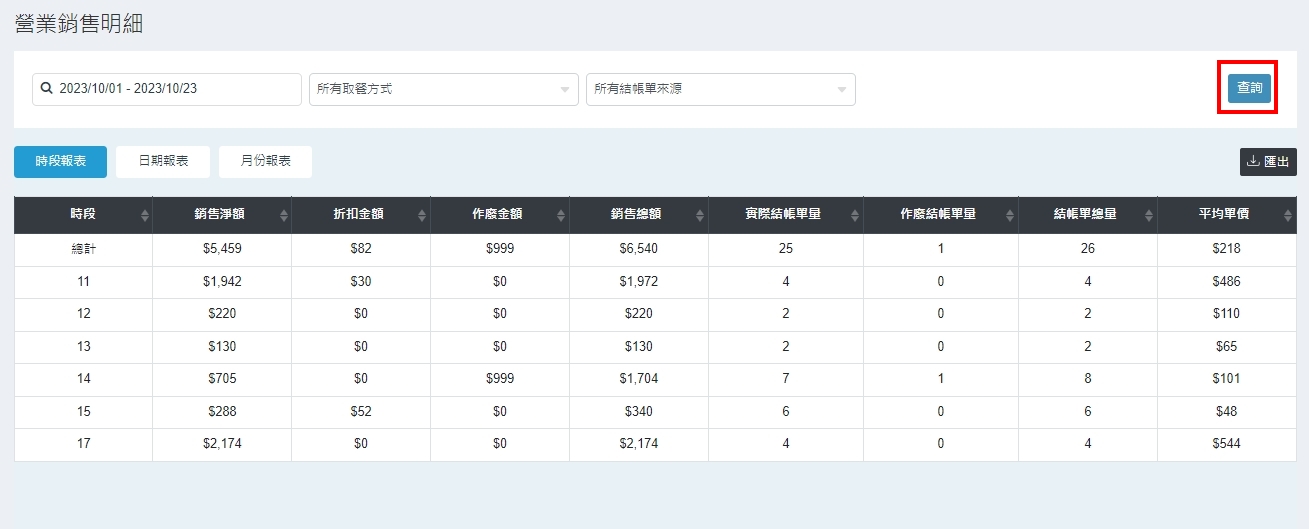Select the 總計 row in the table
The image size is (1309, 529).
click(83, 249)
